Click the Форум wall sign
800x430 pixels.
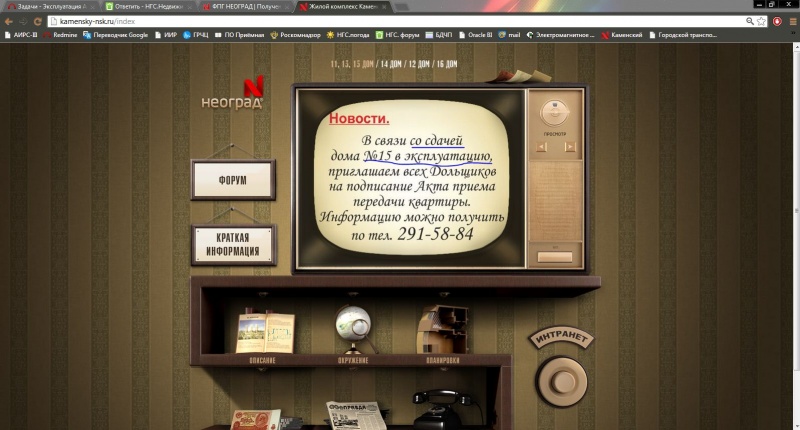coord(233,180)
